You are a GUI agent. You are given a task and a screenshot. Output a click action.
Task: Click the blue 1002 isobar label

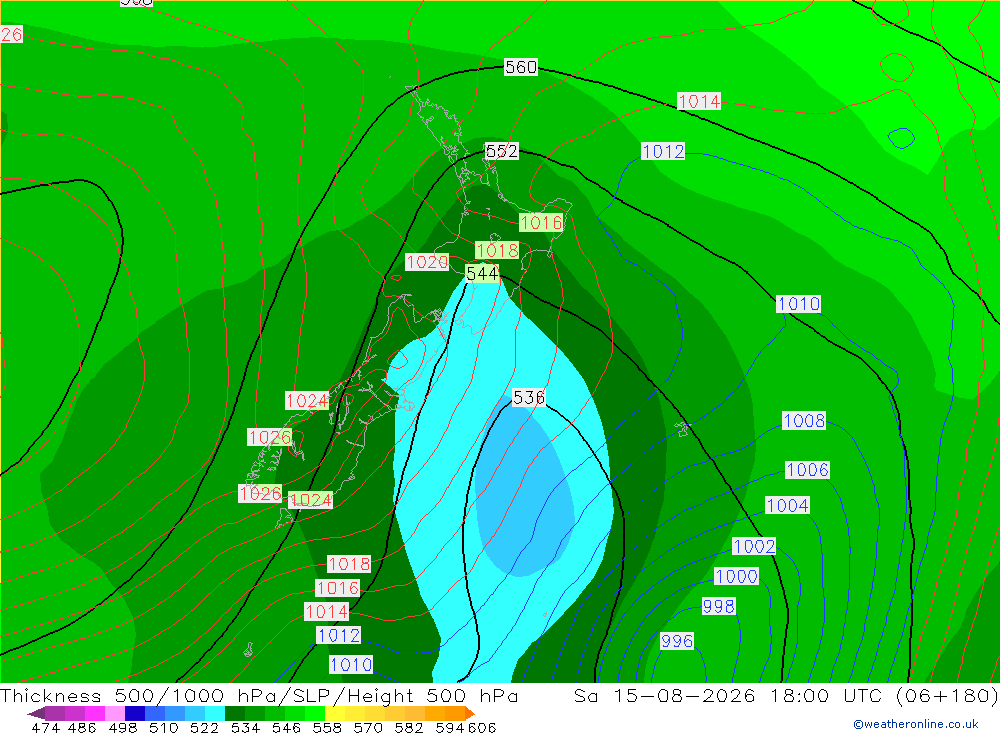[754, 546]
